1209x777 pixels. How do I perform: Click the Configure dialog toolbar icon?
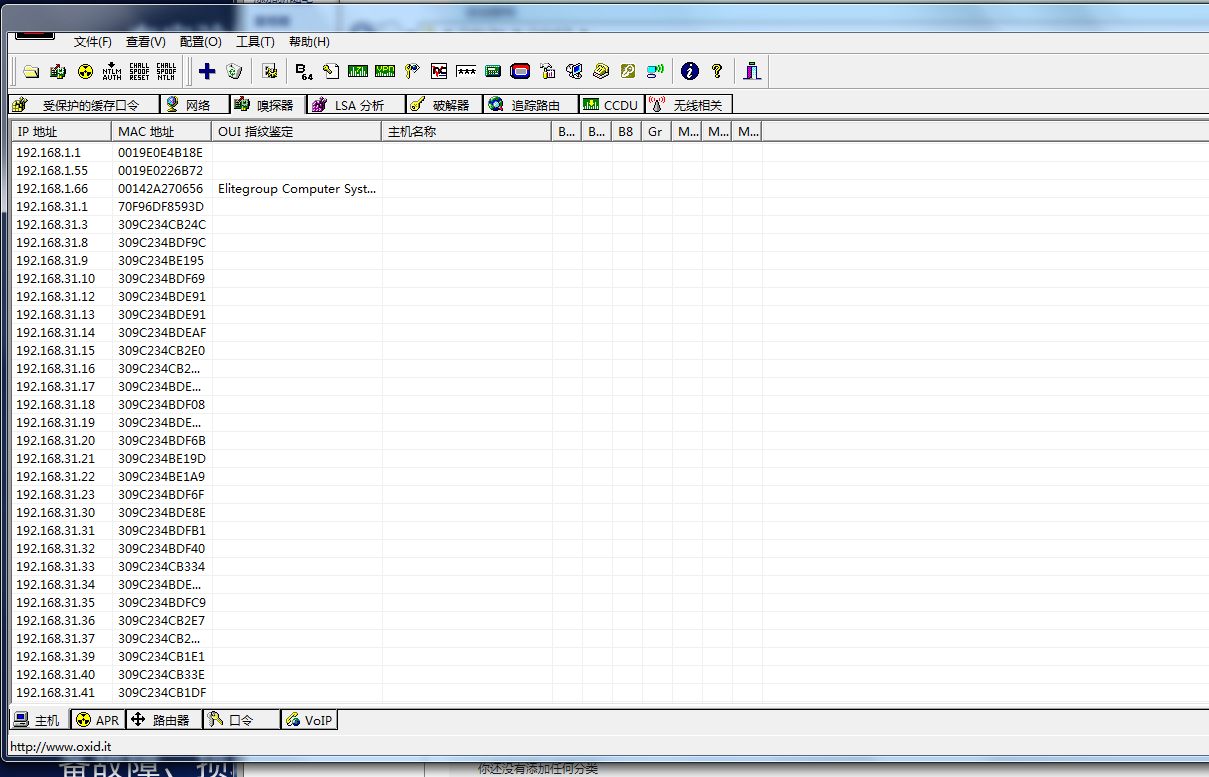269,71
